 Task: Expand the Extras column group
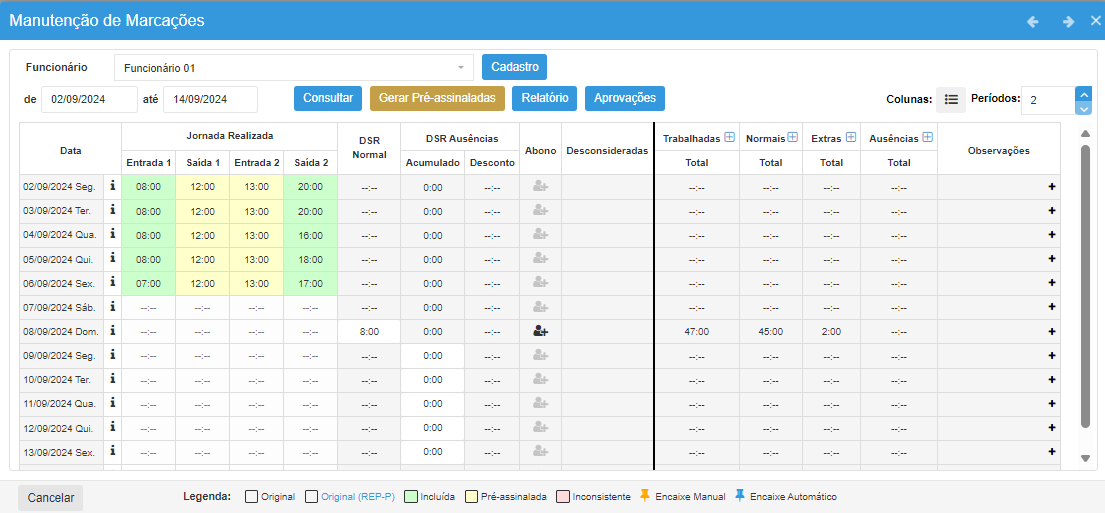click(851, 138)
